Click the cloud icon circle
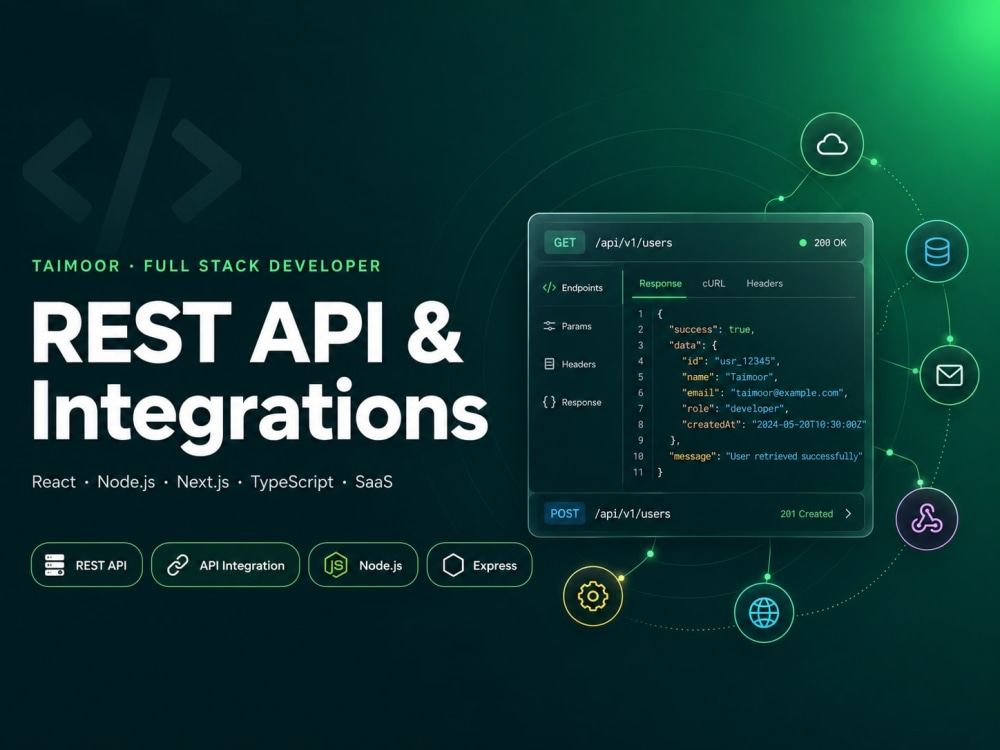 [x=832, y=144]
